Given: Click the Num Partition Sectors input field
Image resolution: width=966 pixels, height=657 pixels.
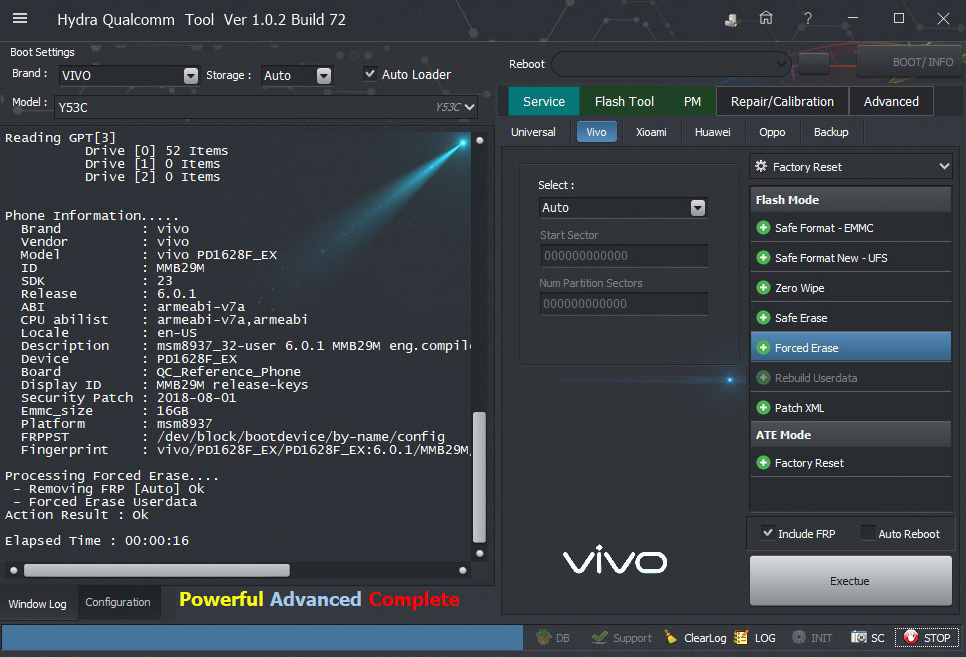Looking at the screenshot, I should pyautogui.click(x=623, y=303).
